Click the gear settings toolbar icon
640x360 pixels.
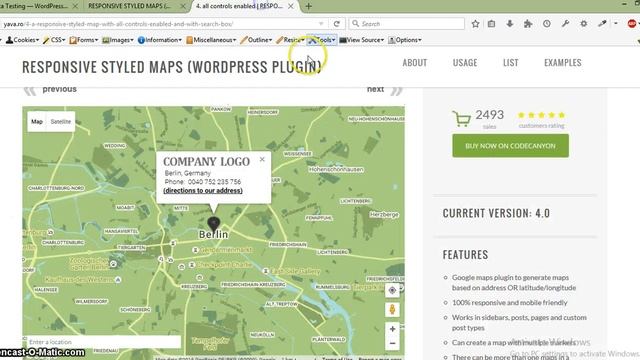pyautogui.click(x=584, y=24)
